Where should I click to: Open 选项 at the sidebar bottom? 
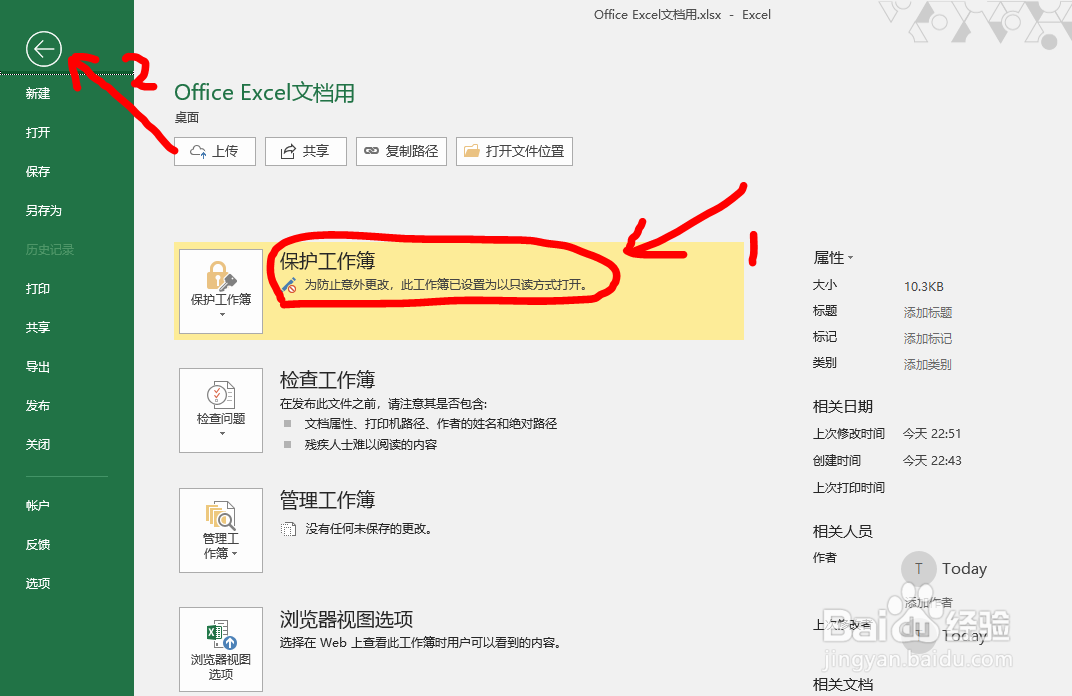coord(37,583)
